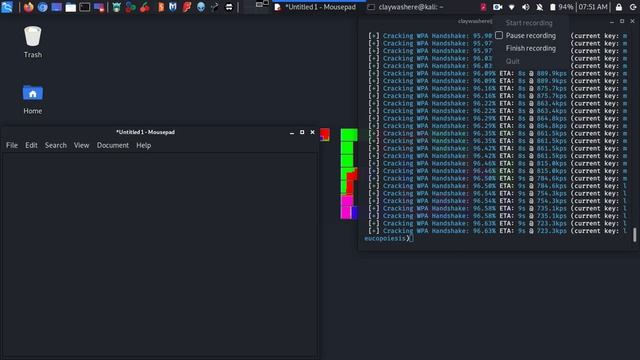The width and height of the screenshot is (640, 360).
Task: Launch the red-green circles tool icon
Action: (x=131, y=7)
